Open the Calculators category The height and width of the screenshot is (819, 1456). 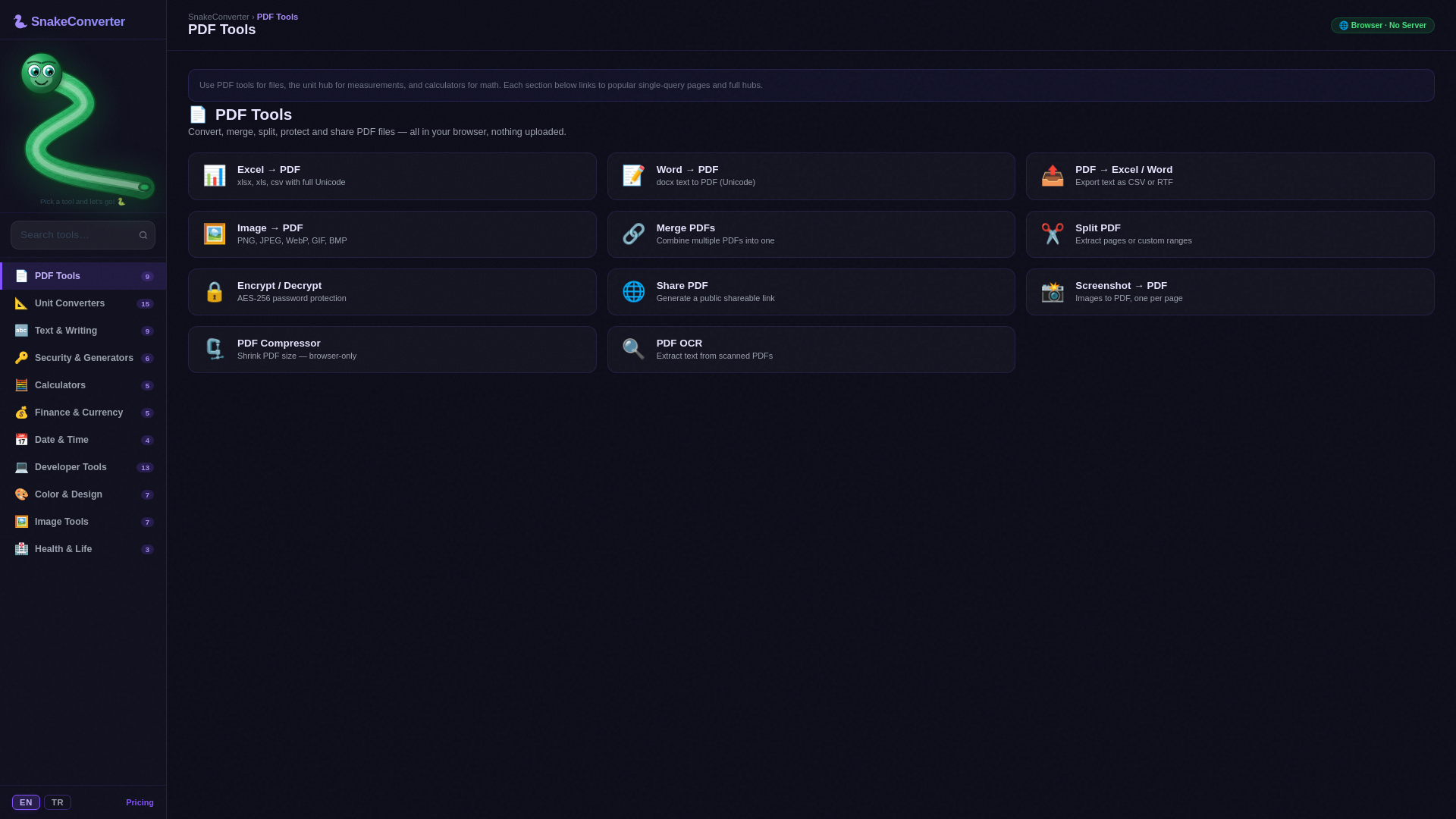(83, 385)
